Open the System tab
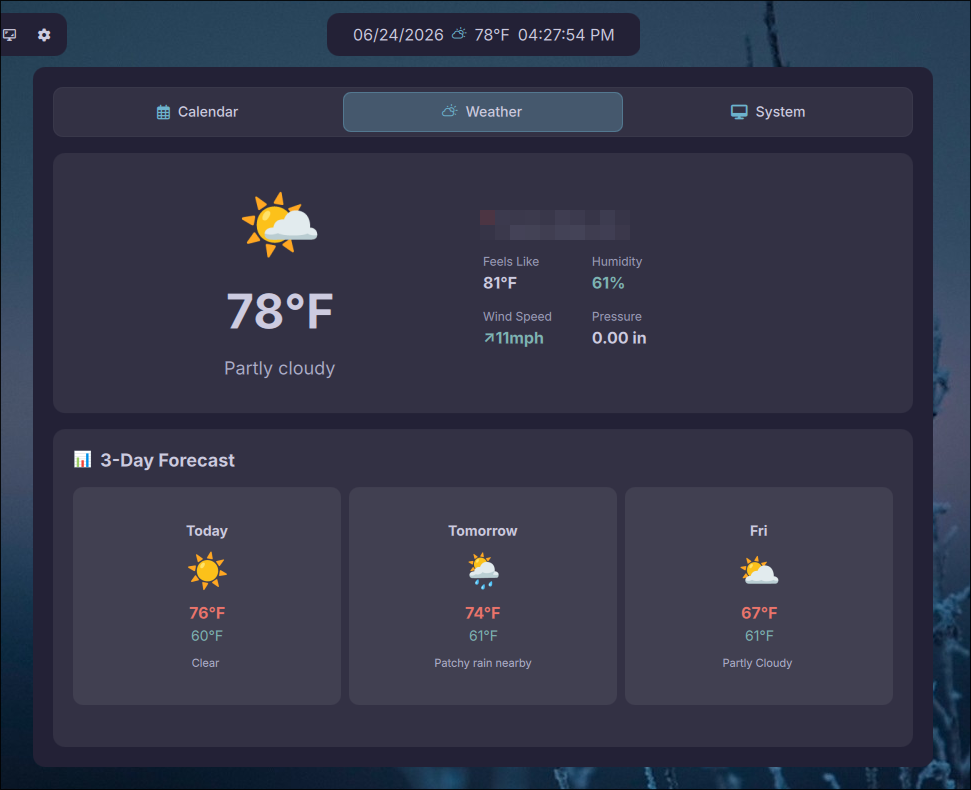971x790 pixels. point(768,112)
